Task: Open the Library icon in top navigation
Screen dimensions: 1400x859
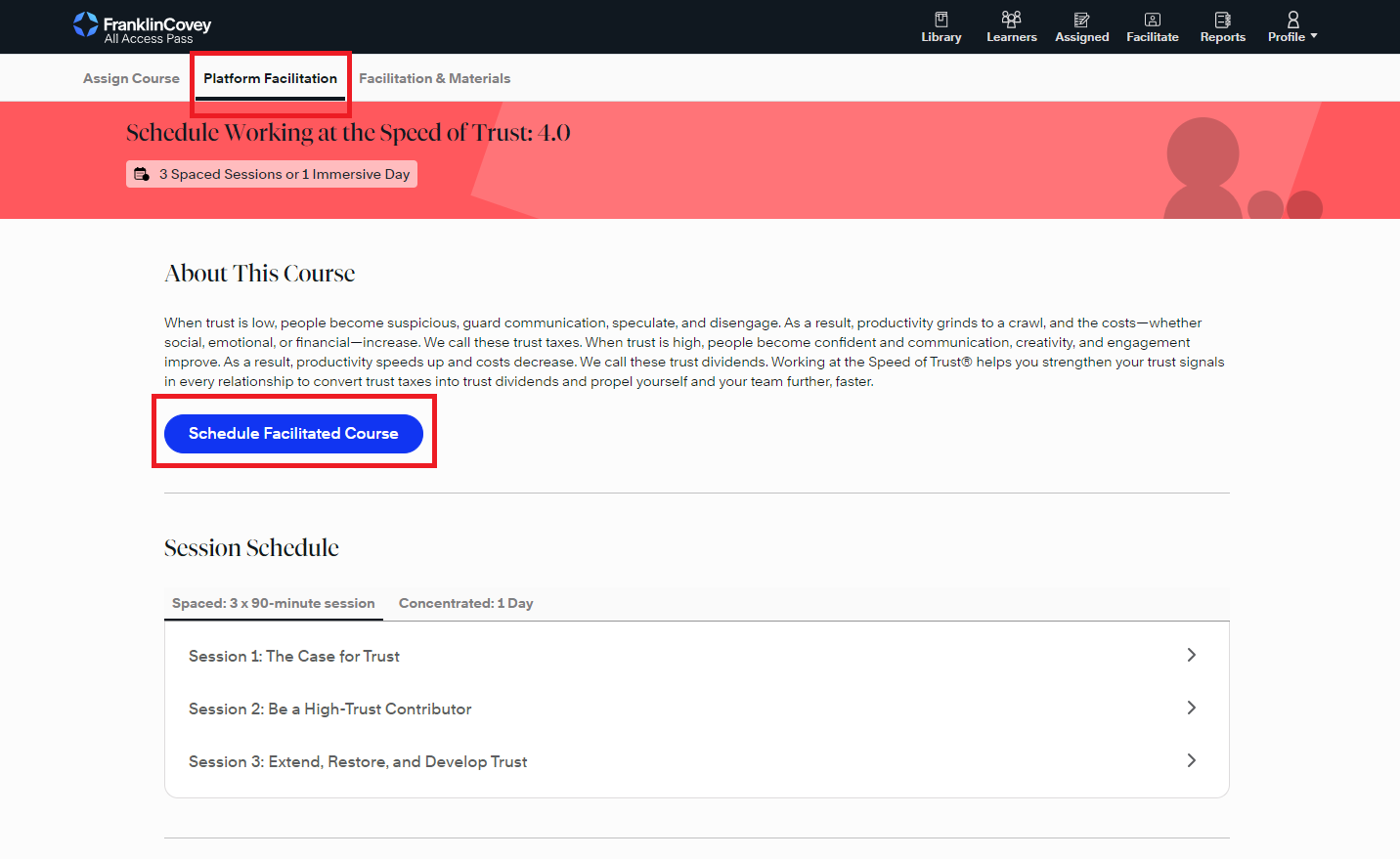Action: click(941, 20)
